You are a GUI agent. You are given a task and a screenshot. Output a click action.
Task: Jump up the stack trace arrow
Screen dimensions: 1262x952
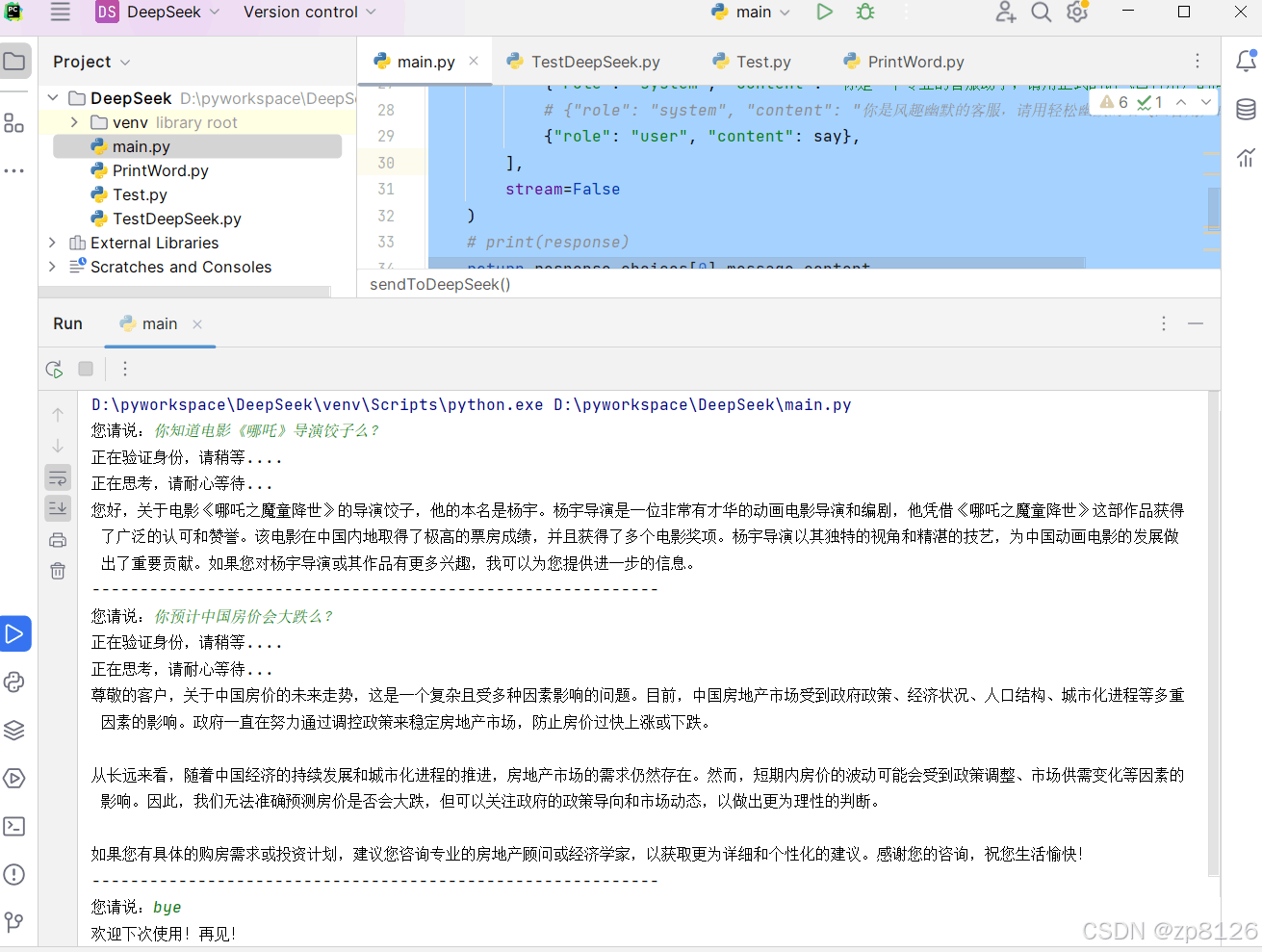click(x=58, y=415)
